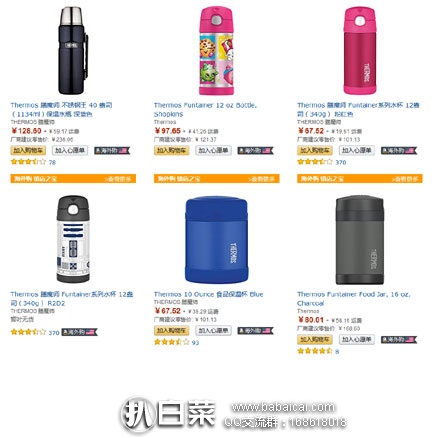438x438 pixels.
Task: Click the orange banner under pink Funtainer
Action: pos(360,179)
